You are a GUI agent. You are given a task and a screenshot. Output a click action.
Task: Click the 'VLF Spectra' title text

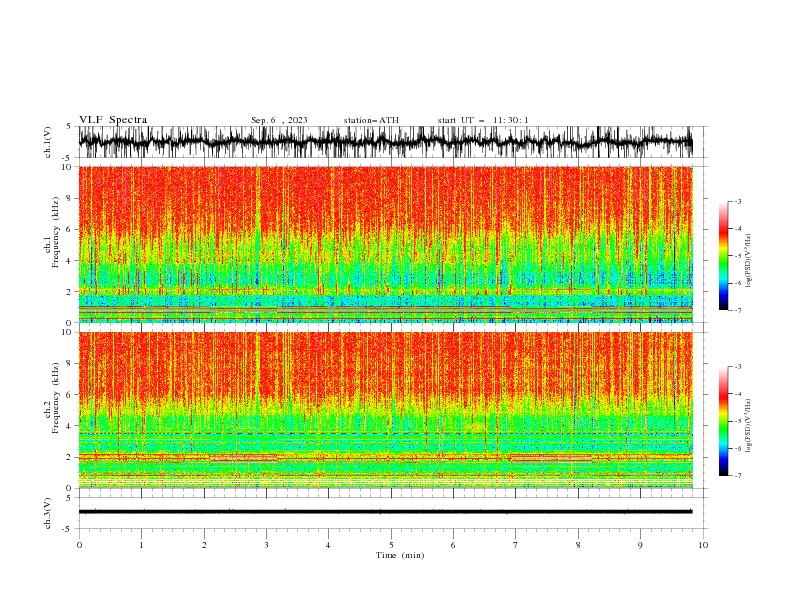coord(113,120)
